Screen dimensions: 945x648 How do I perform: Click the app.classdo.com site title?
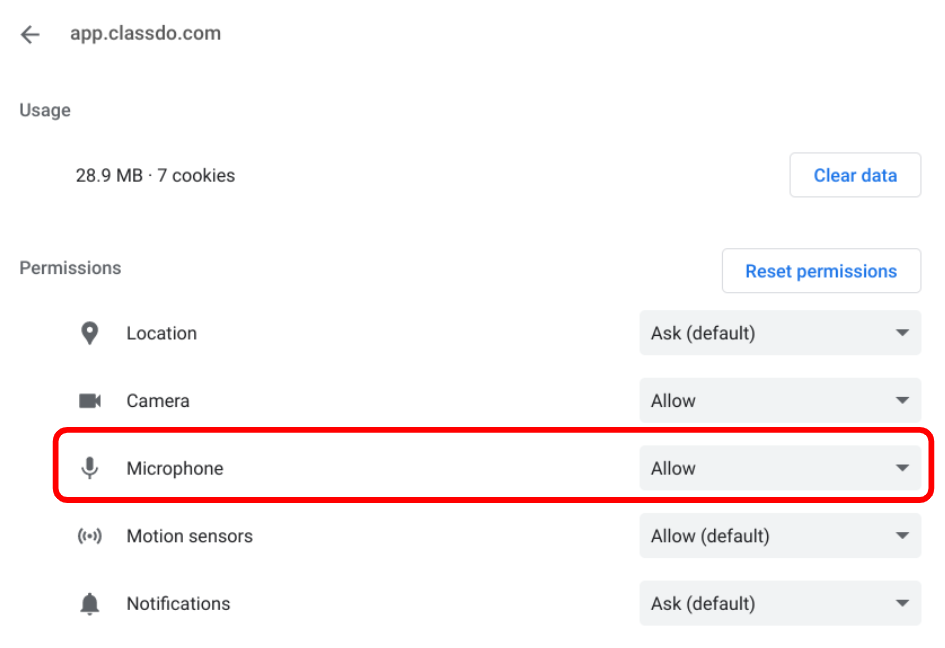145,33
